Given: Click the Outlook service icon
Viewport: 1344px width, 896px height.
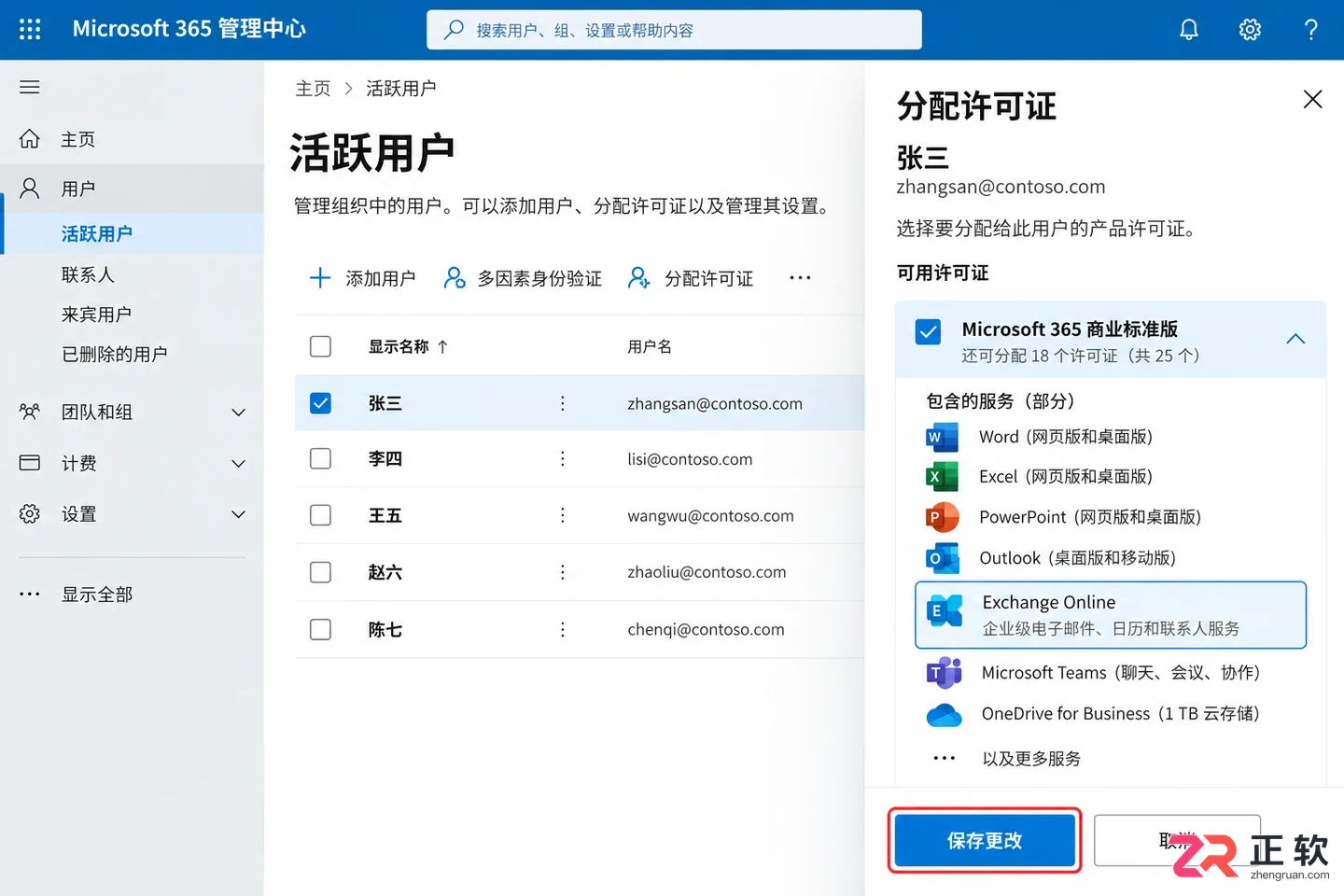Looking at the screenshot, I should (x=942, y=558).
